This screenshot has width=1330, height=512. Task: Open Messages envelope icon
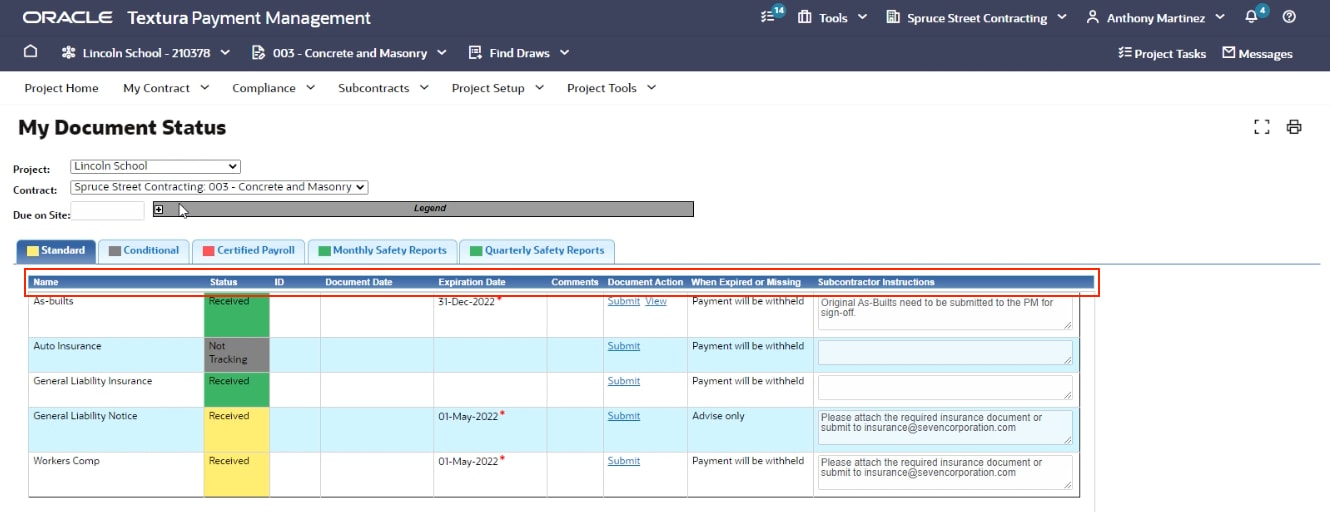(1257, 53)
